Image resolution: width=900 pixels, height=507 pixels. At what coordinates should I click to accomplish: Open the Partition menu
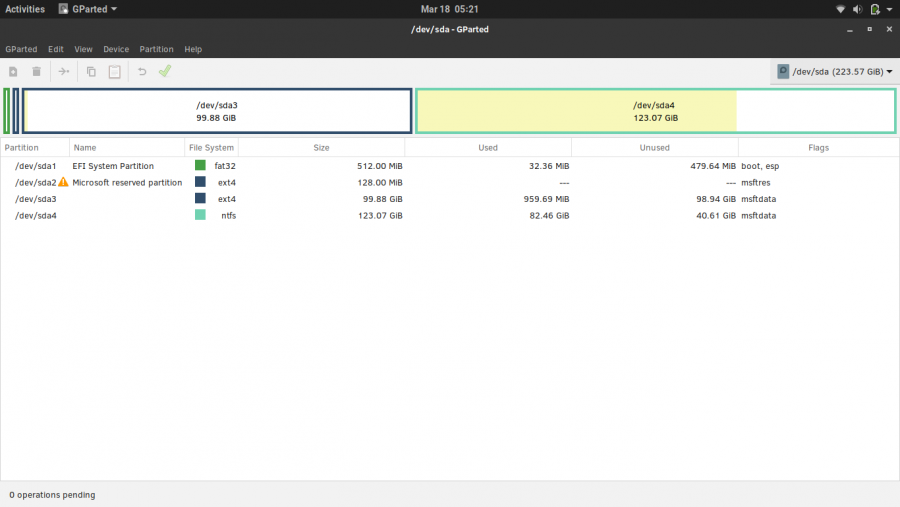pos(156,49)
